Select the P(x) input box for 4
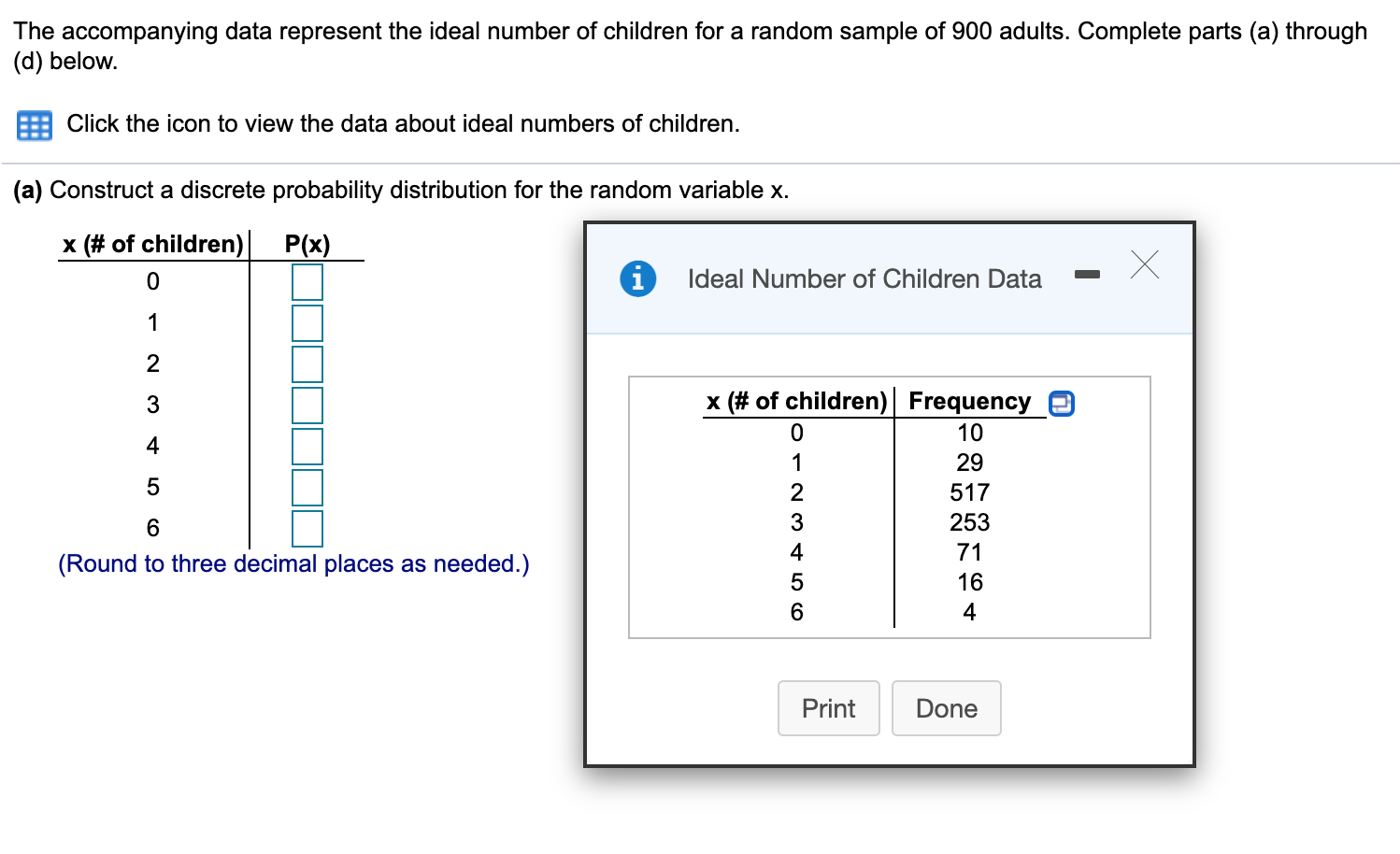1400x854 pixels. coord(307,446)
